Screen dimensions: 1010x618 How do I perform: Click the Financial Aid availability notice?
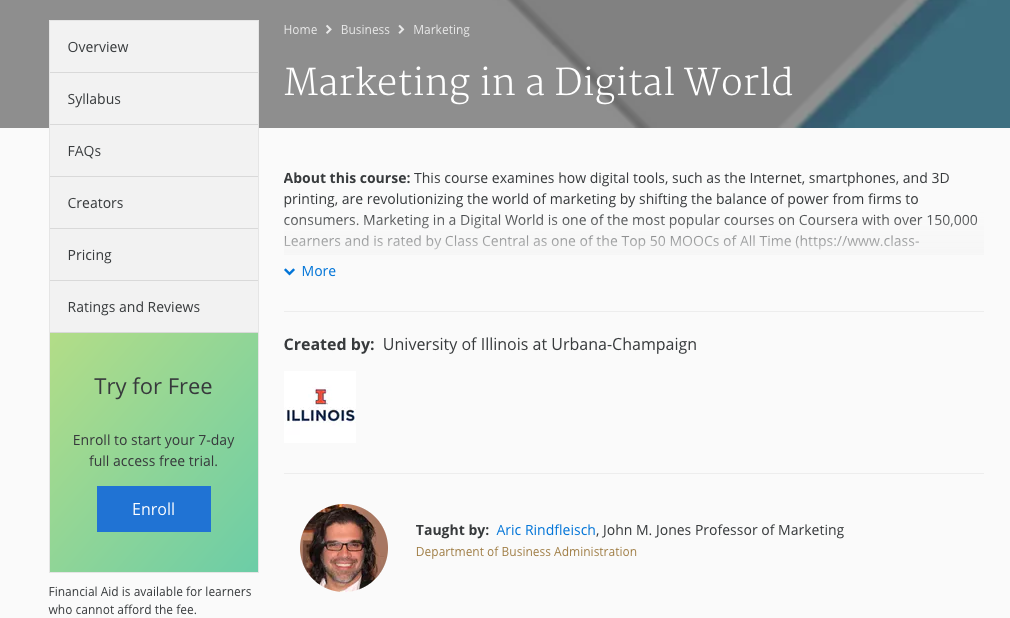point(150,600)
